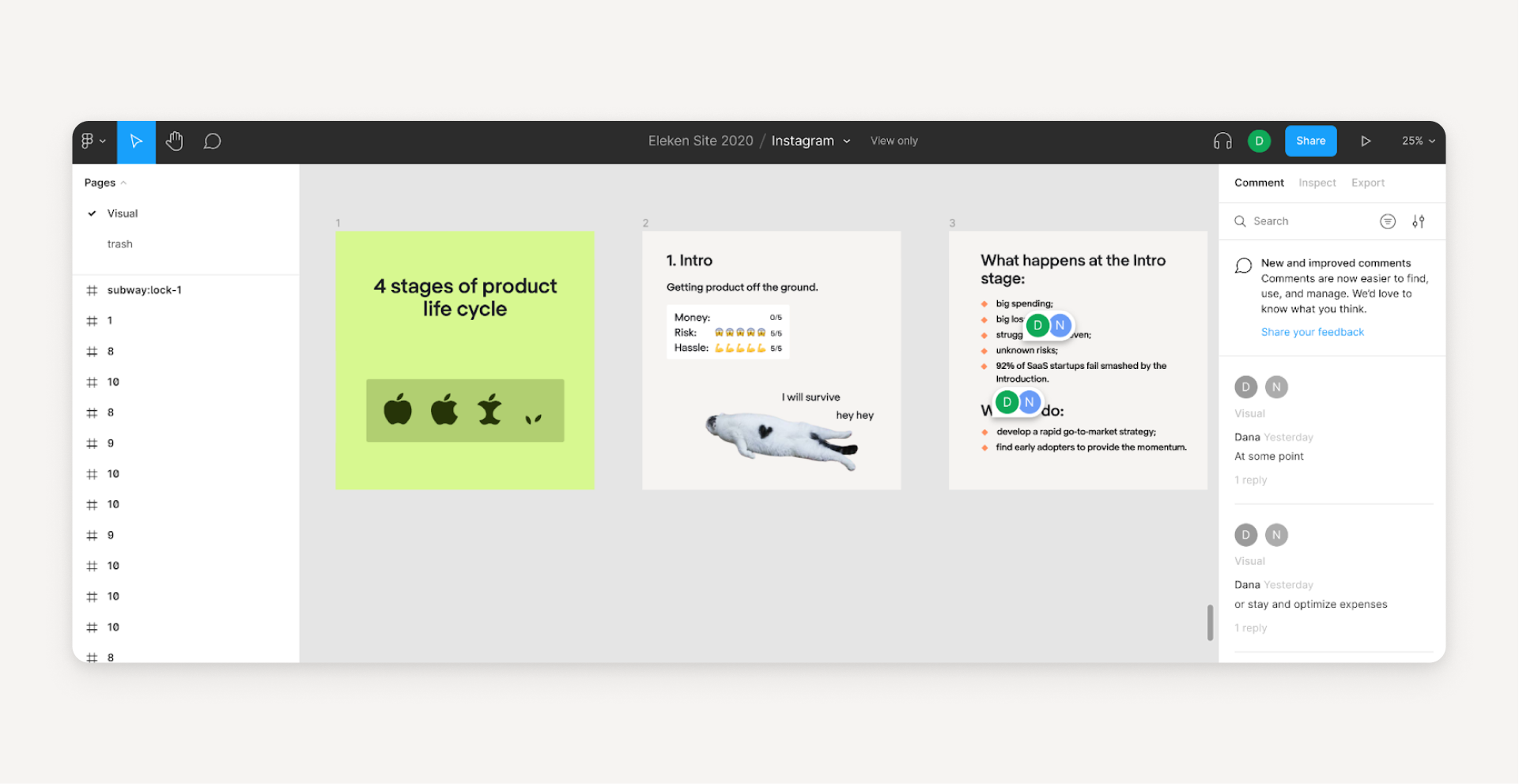This screenshot has height=784, width=1519.
Task: Open comment sorting options icon
Action: pyautogui.click(x=1419, y=221)
